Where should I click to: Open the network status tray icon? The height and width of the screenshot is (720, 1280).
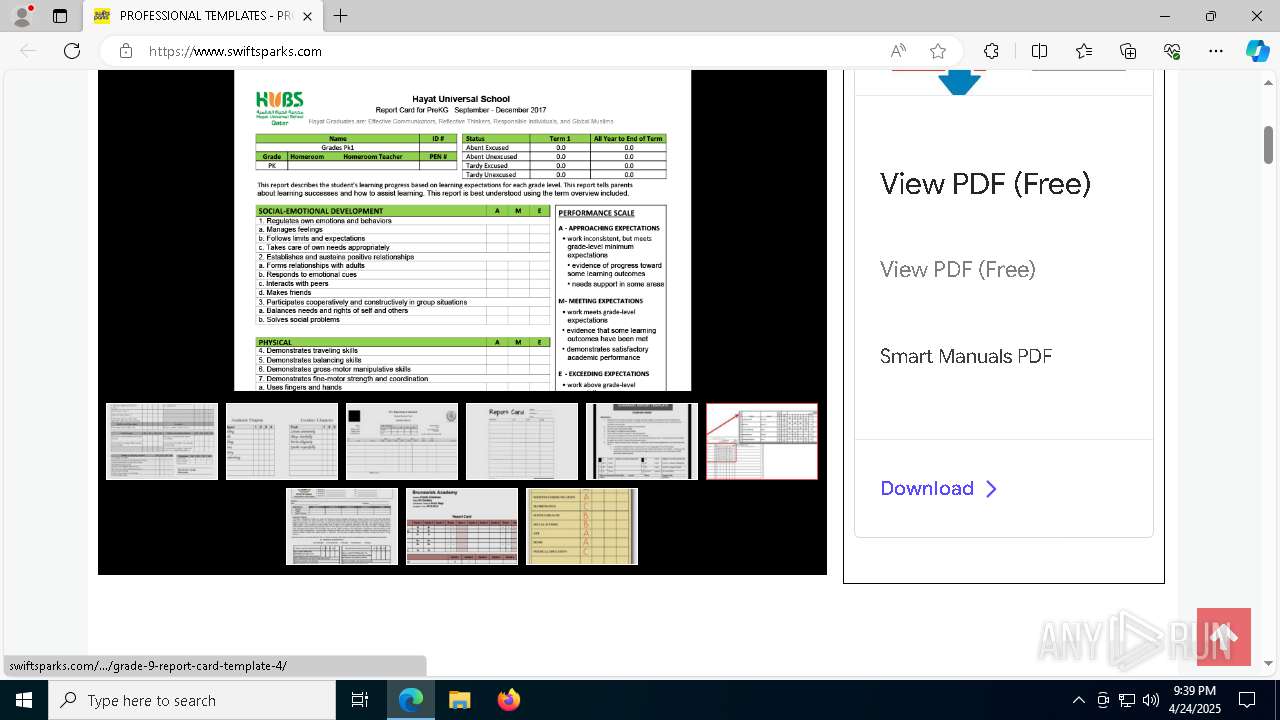(x=1127, y=700)
